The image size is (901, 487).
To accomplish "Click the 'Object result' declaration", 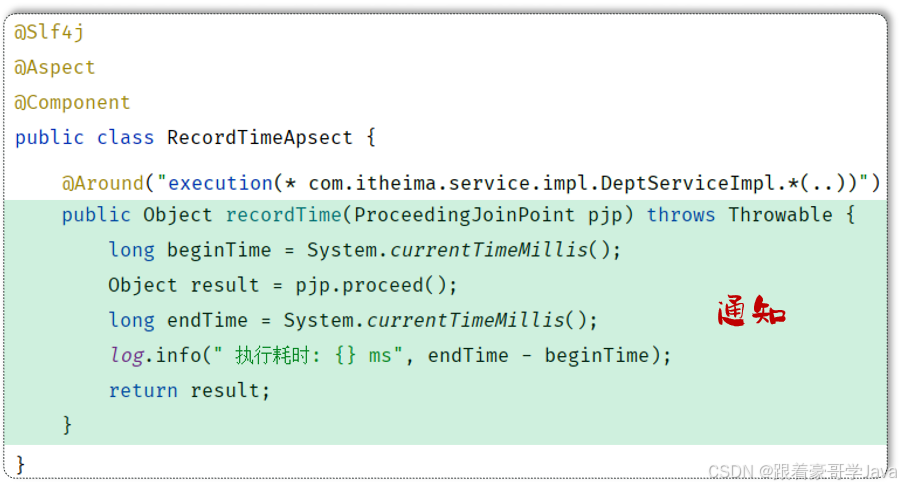I will 184,285.
